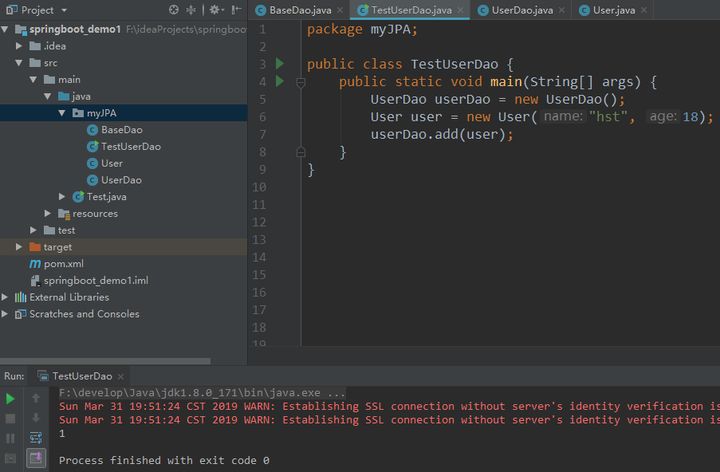The image size is (720, 472).
Task: Expand the target folder
Action: [19, 247]
